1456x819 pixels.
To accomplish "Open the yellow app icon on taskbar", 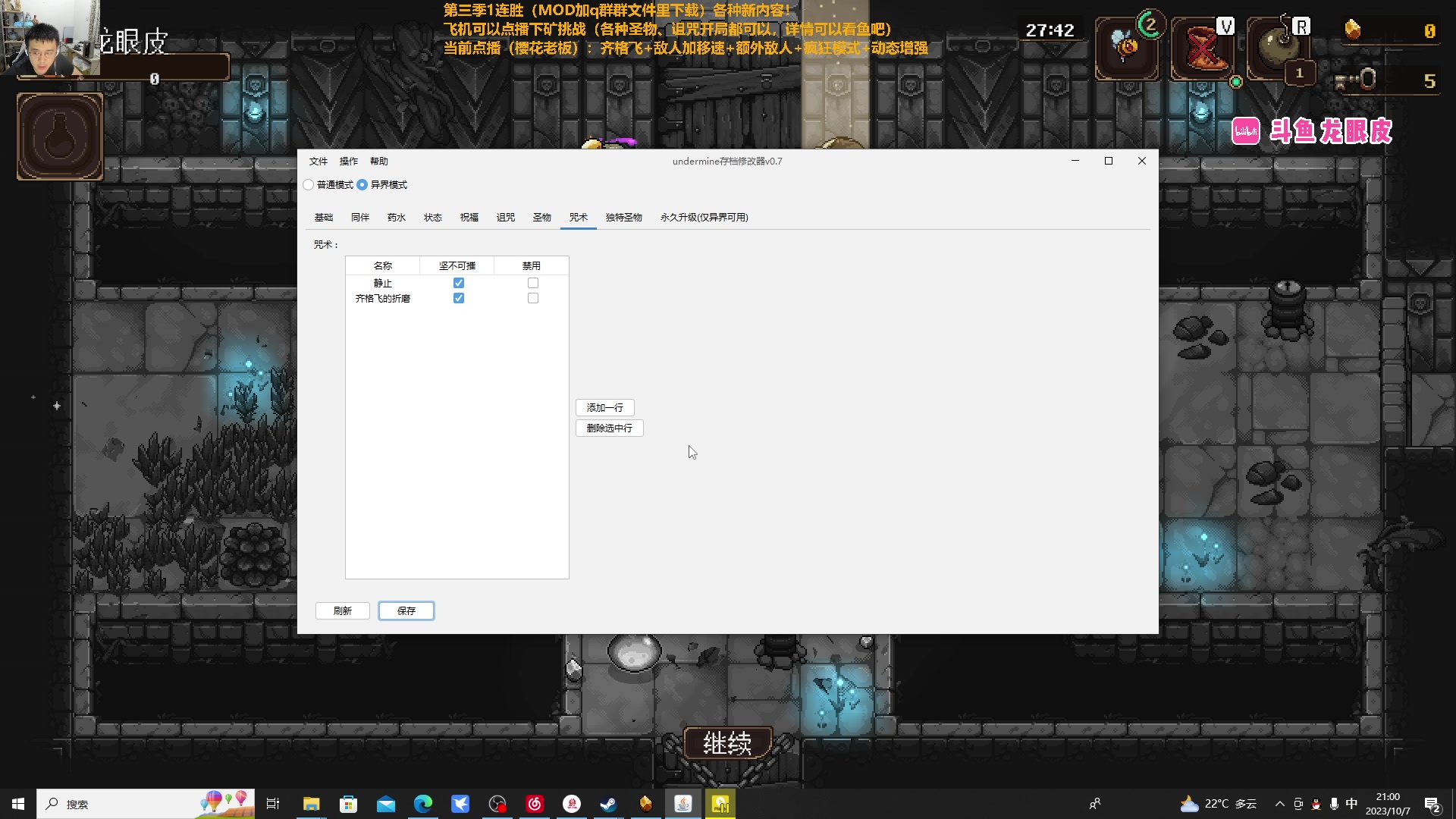I will [720, 804].
